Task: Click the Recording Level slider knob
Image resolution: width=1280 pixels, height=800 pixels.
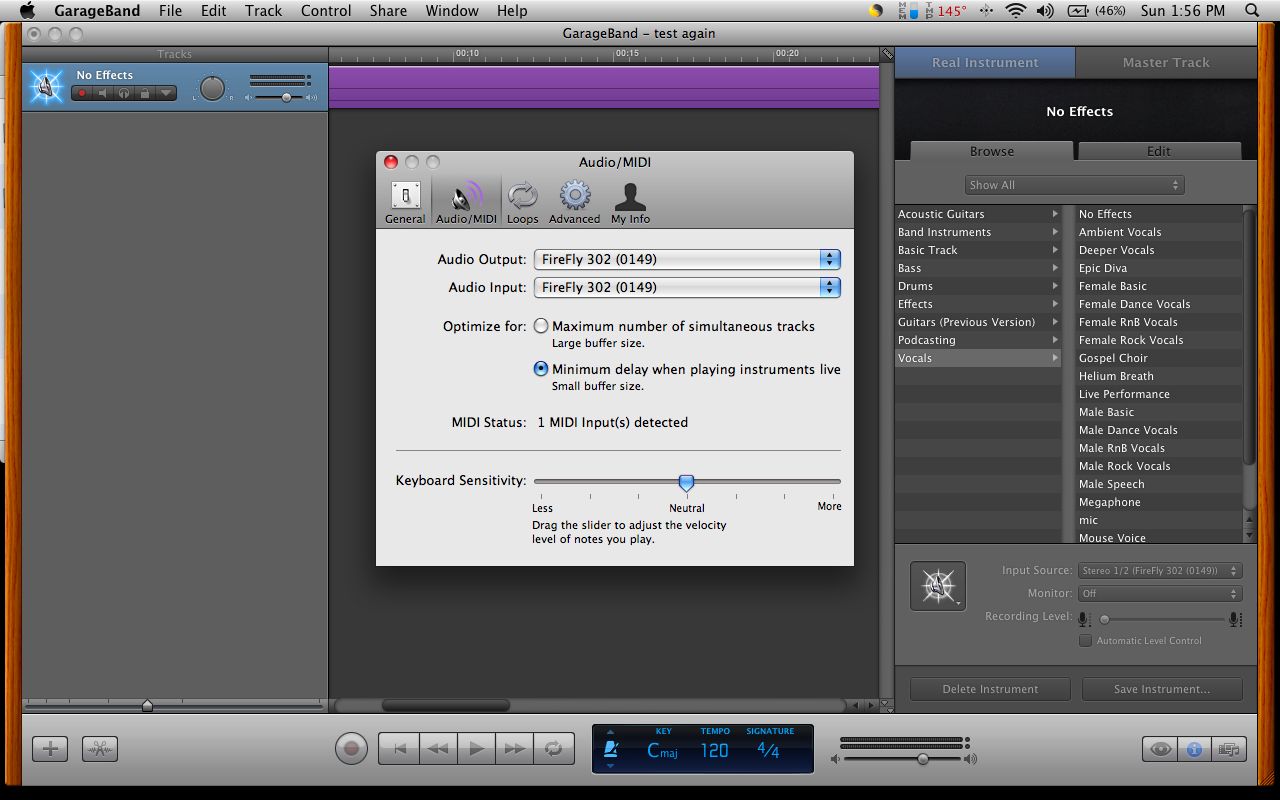Action: click(x=1105, y=620)
